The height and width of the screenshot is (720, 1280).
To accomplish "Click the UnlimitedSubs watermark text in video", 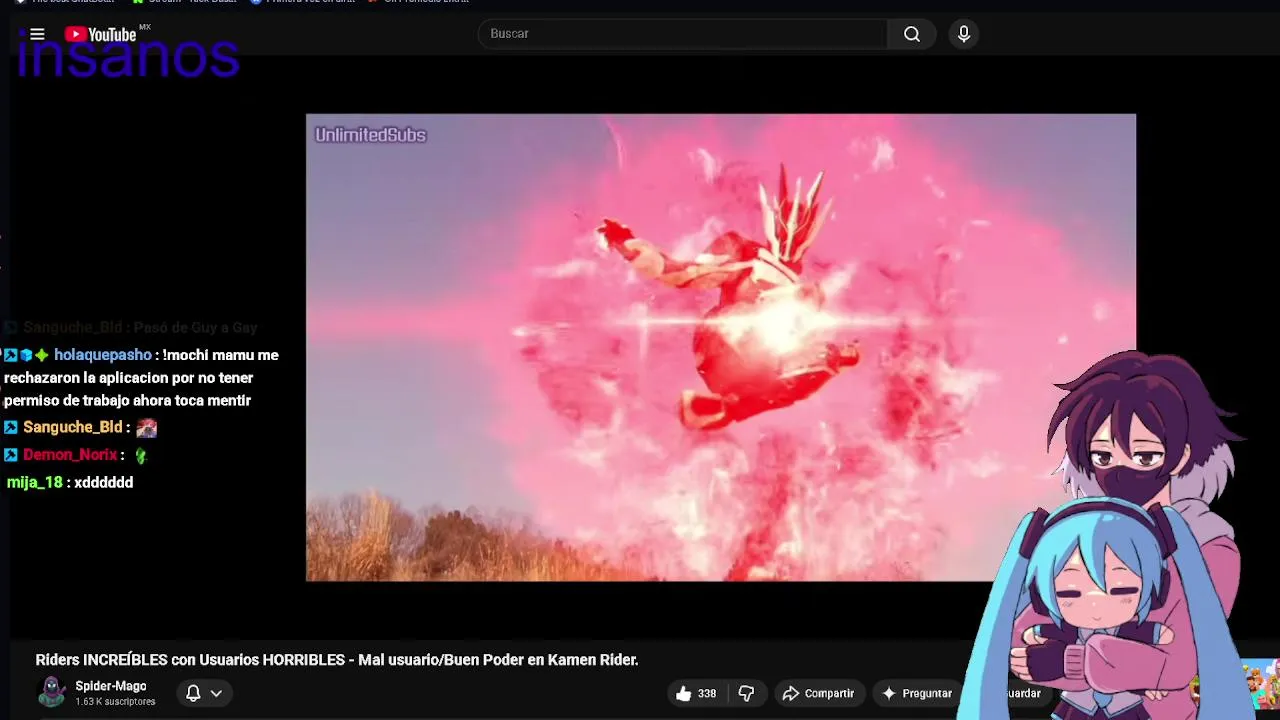I will point(371,135).
